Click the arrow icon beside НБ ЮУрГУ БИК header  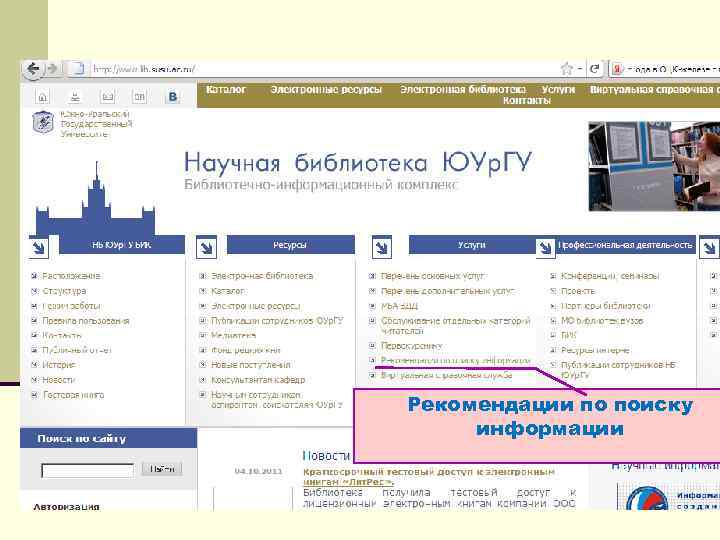[x=39, y=248]
